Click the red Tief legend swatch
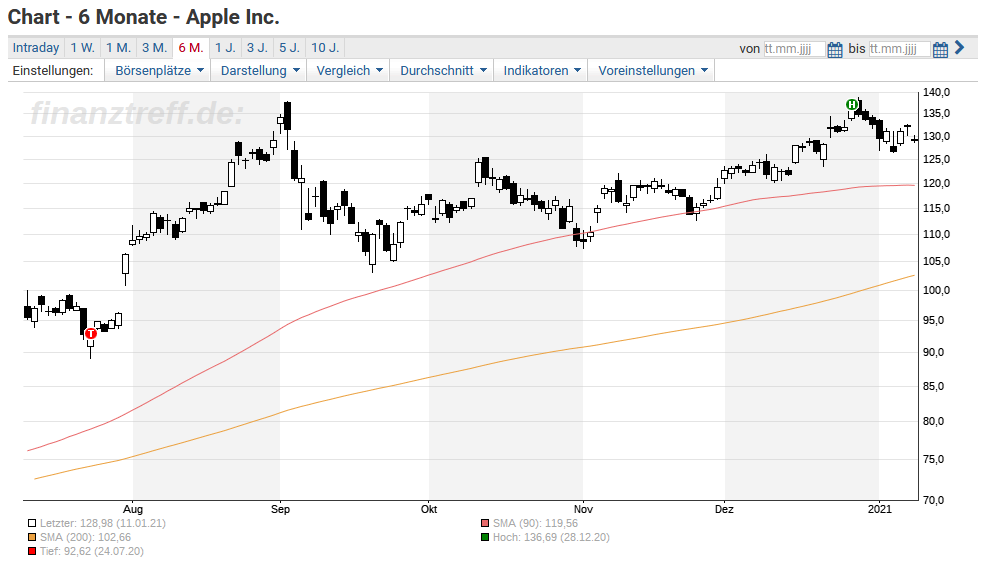983x565 pixels. click(32, 552)
